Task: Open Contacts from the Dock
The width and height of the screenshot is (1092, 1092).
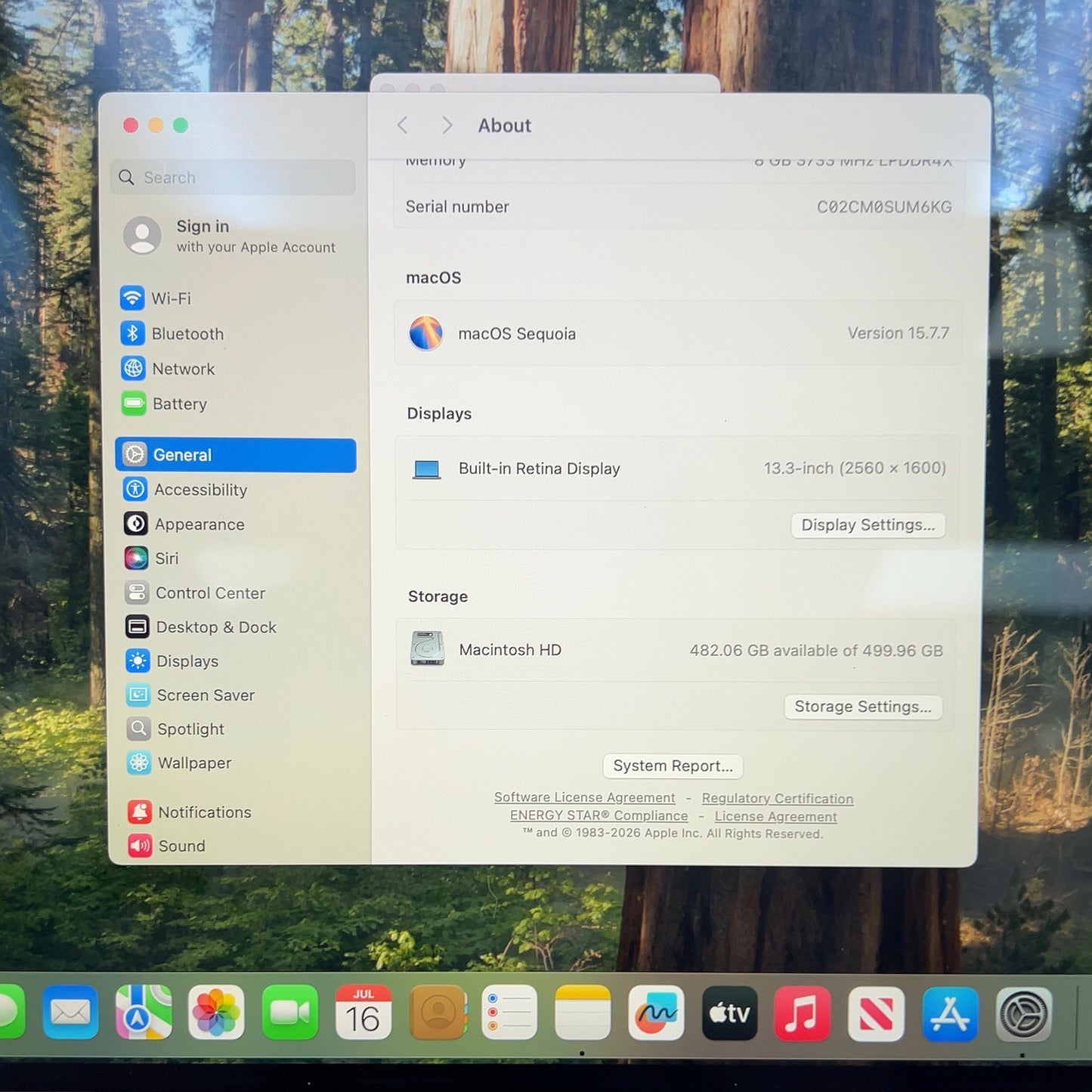Action: (438, 1012)
